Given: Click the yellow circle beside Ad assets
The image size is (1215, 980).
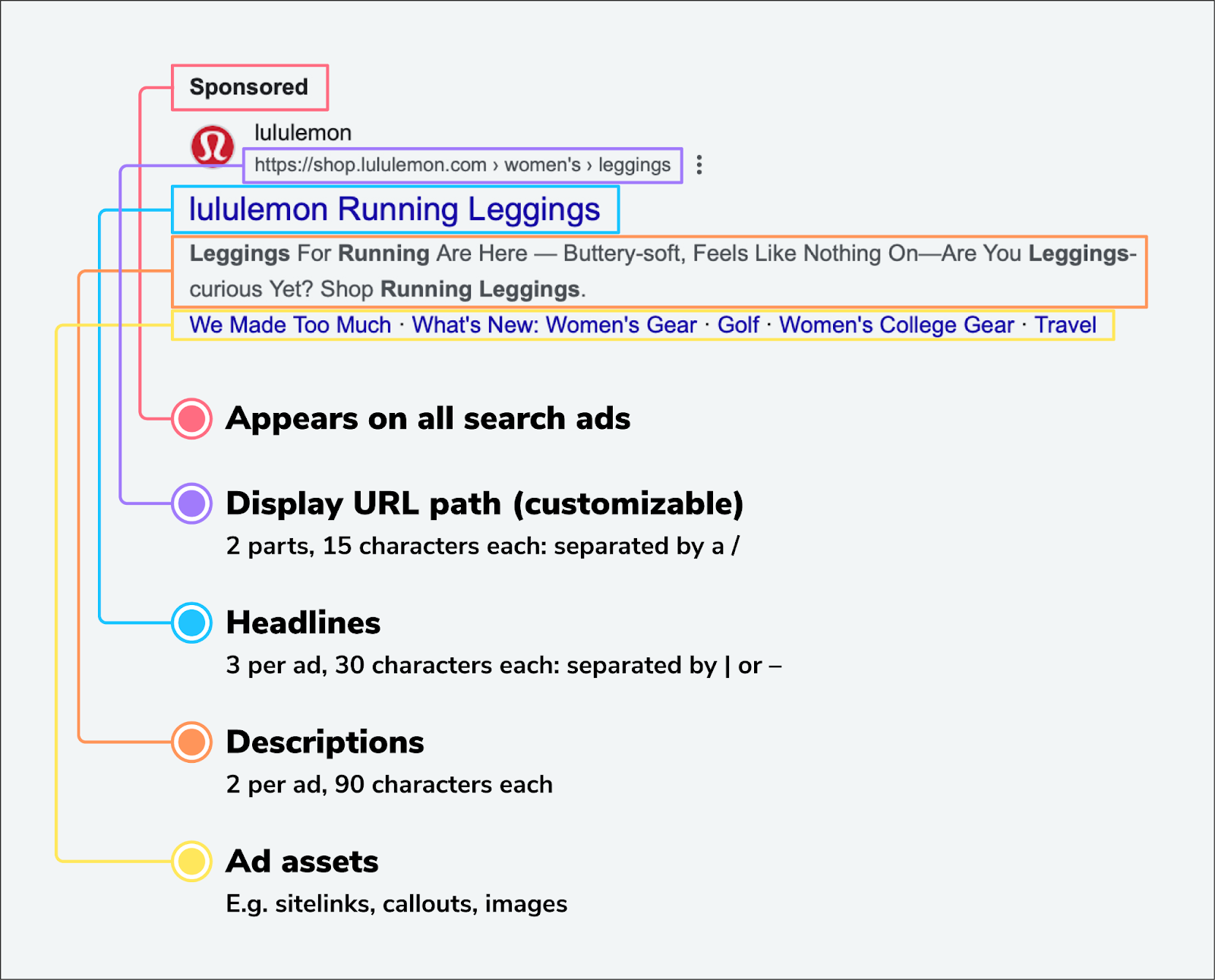Looking at the screenshot, I should tap(191, 862).
